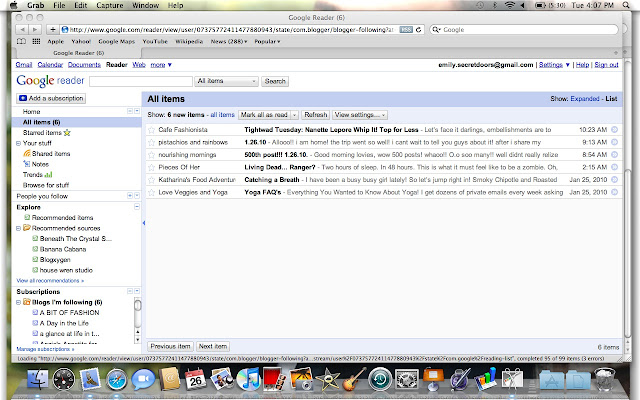
Task: Click the Next item button
Action: 213,347
